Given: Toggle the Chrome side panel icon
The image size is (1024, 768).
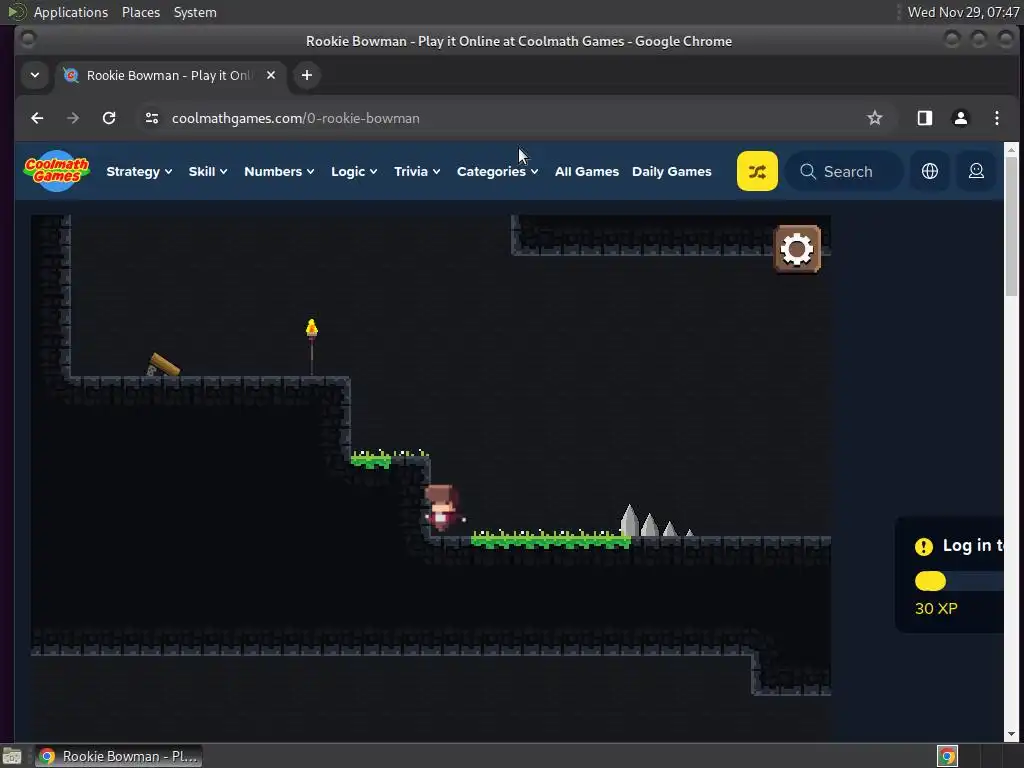Looking at the screenshot, I should [x=925, y=118].
